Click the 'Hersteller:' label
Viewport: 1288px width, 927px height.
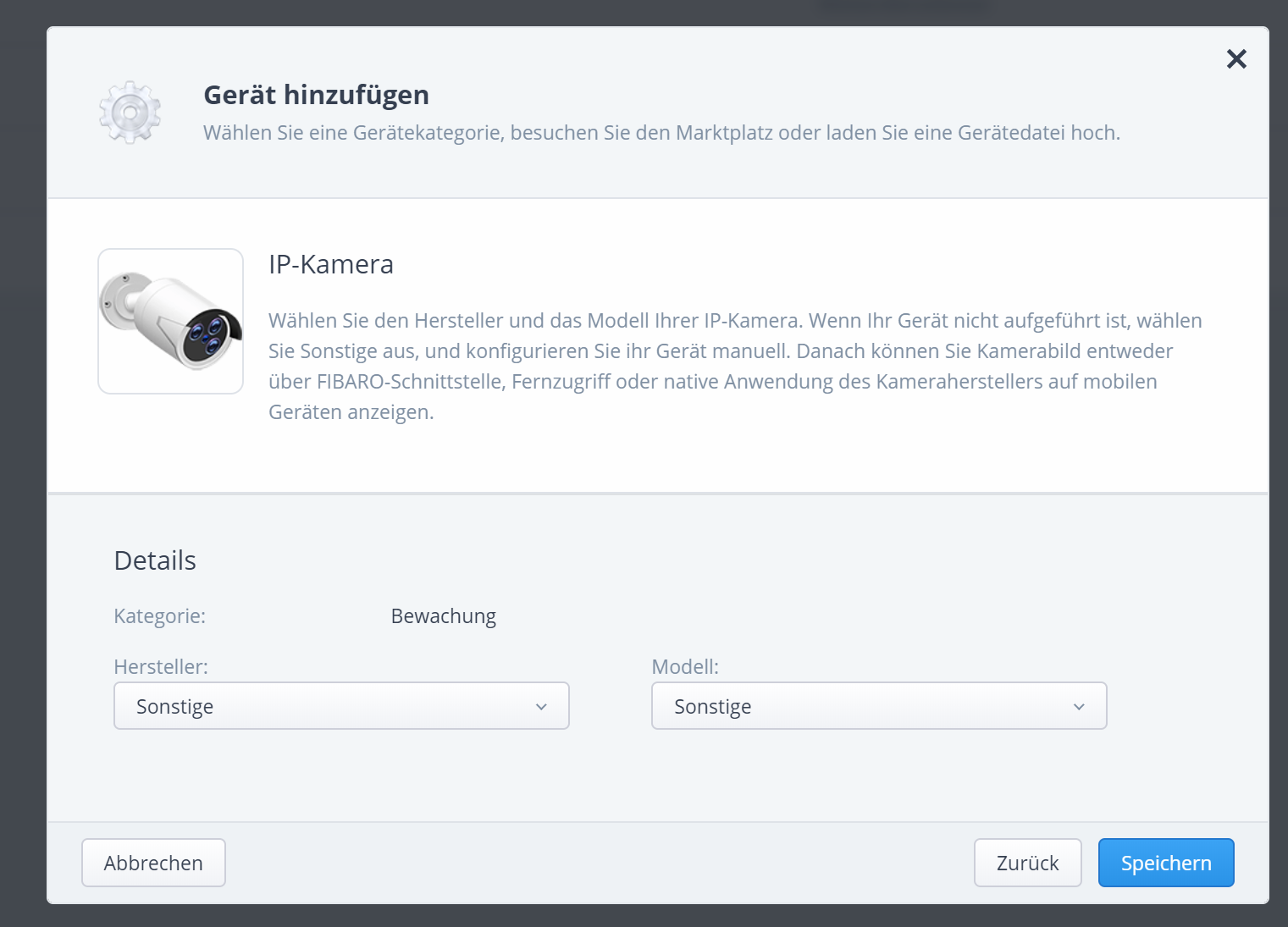160,667
